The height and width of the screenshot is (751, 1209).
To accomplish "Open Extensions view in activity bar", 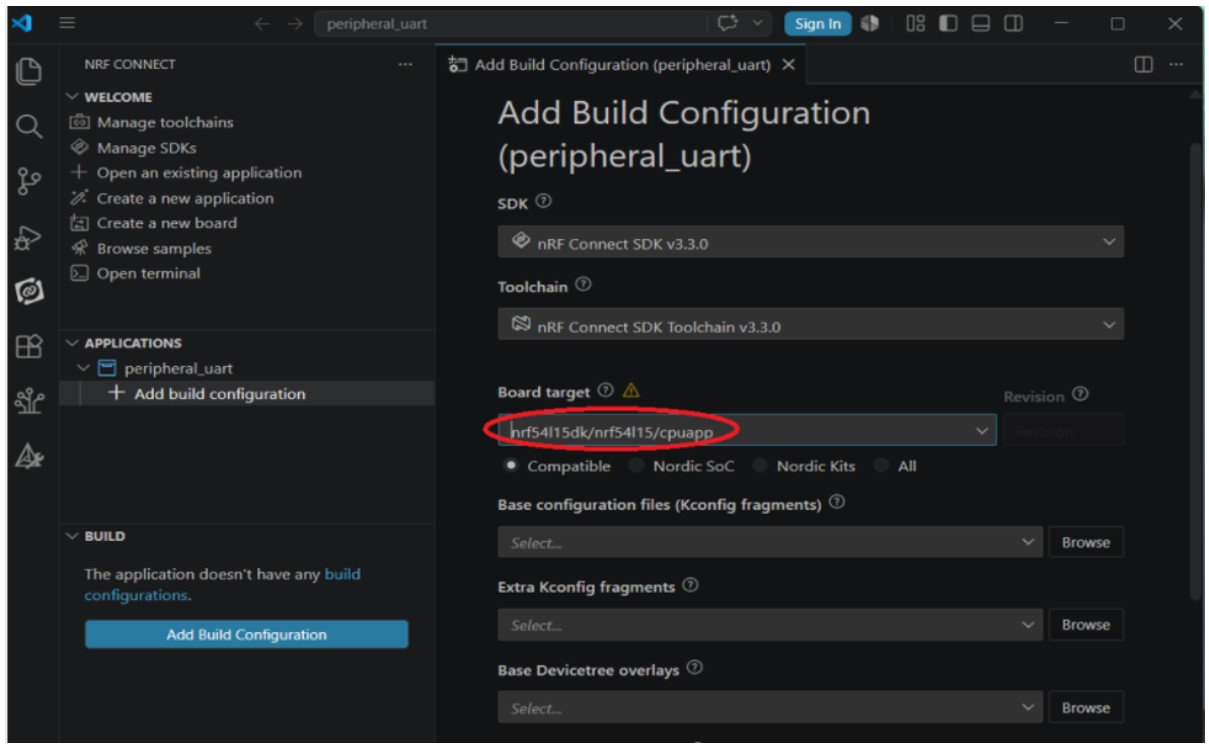I will (x=30, y=347).
